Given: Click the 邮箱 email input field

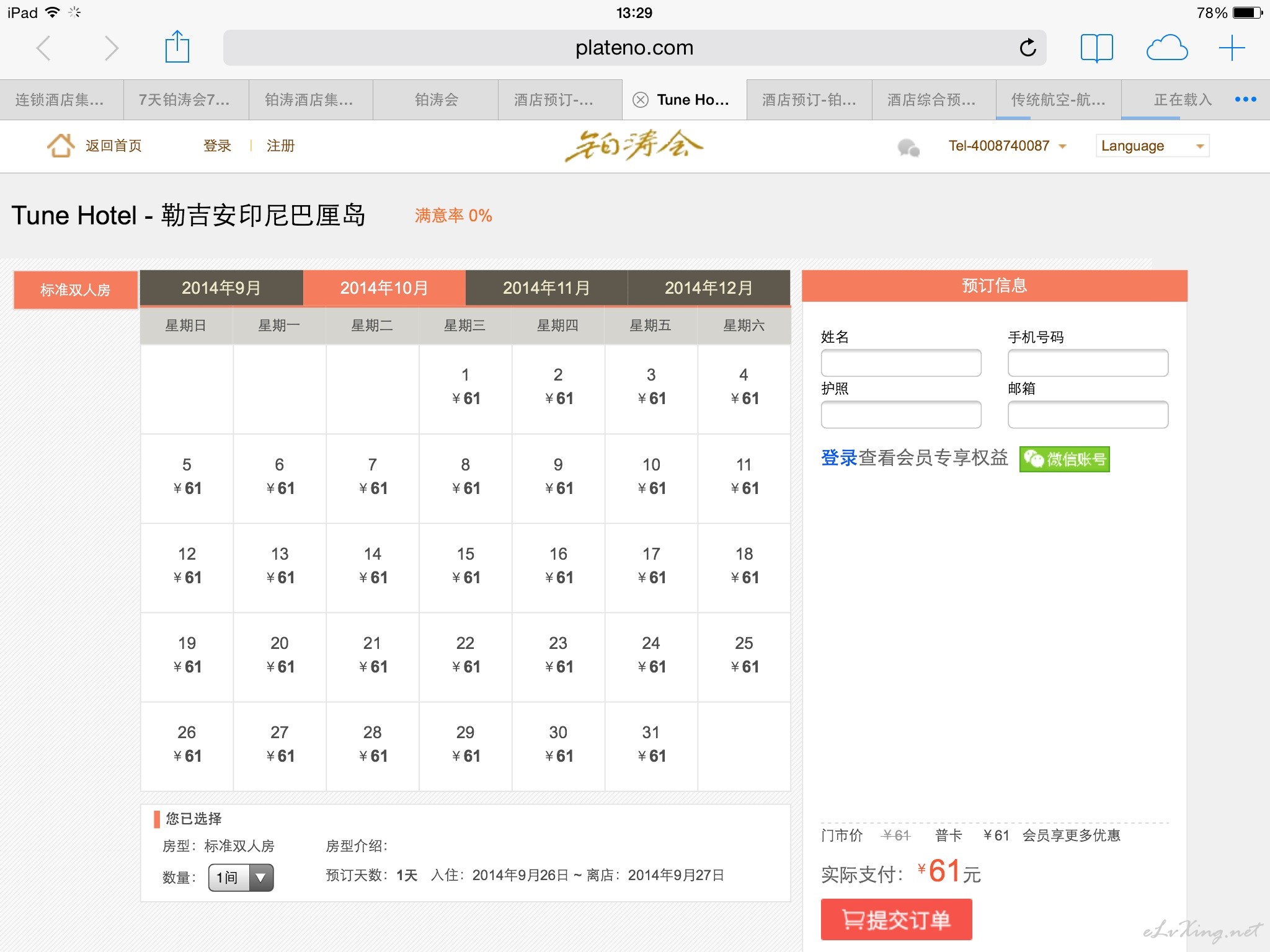Looking at the screenshot, I should coord(1088,415).
